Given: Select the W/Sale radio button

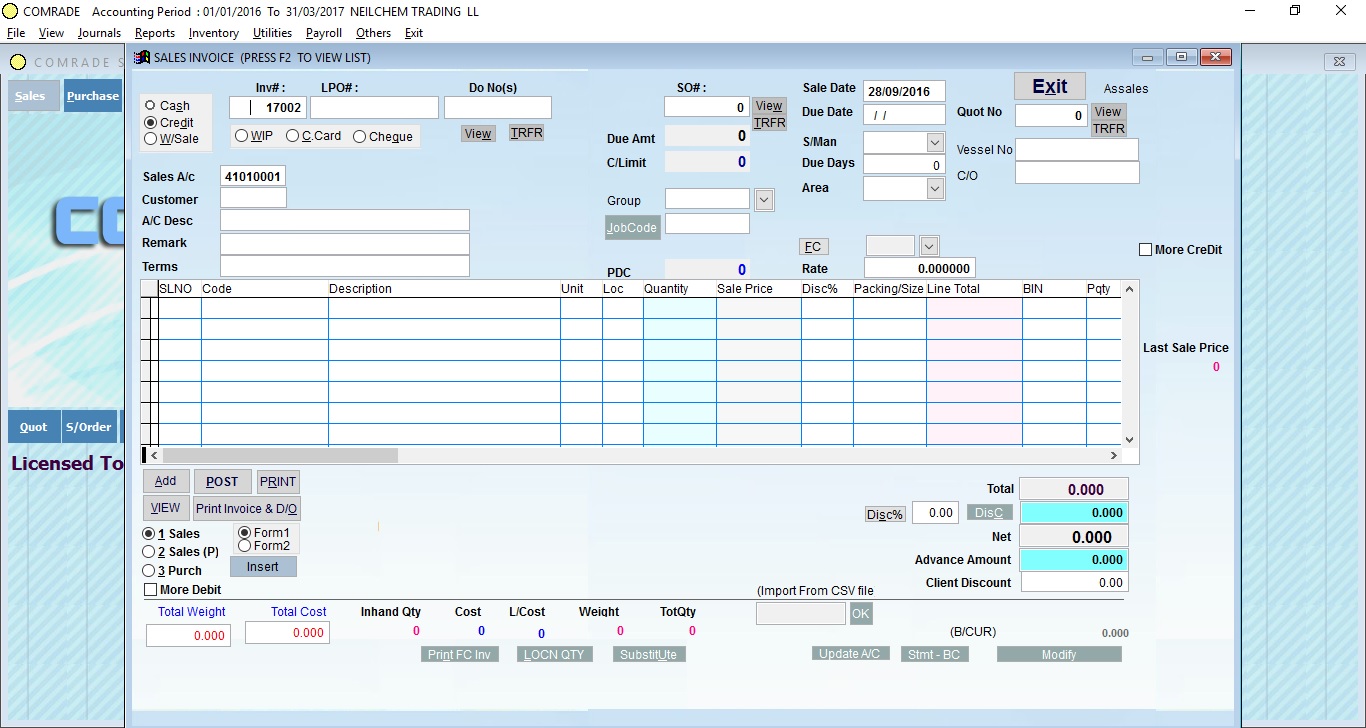Looking at the screenshot, I should click(x=150, y=139).
